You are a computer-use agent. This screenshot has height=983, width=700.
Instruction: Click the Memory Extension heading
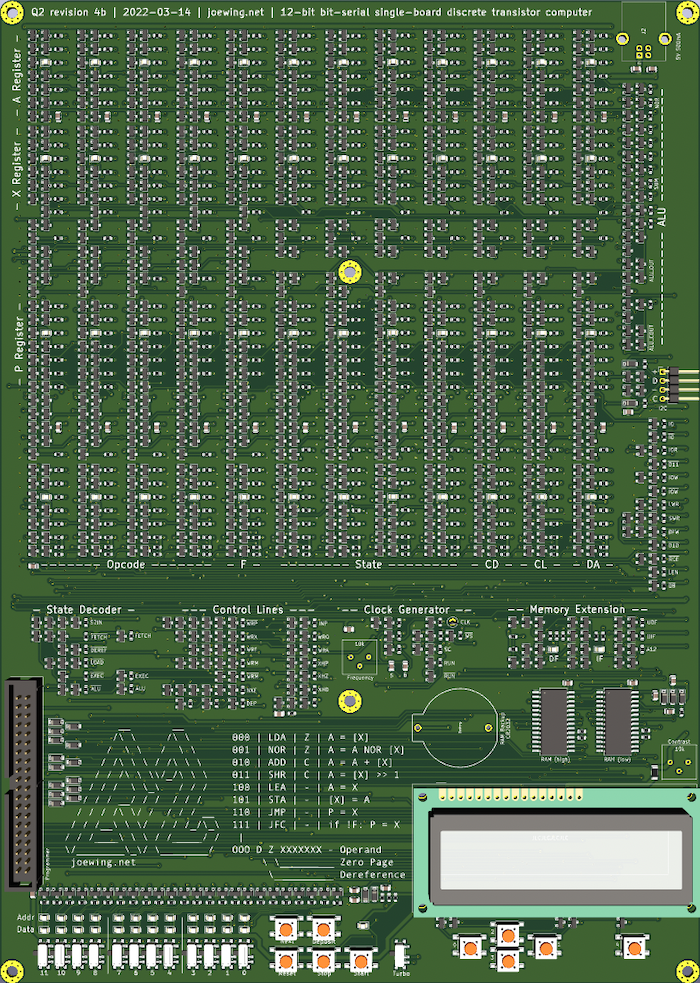pyautogui.click(x=577, y=609)
